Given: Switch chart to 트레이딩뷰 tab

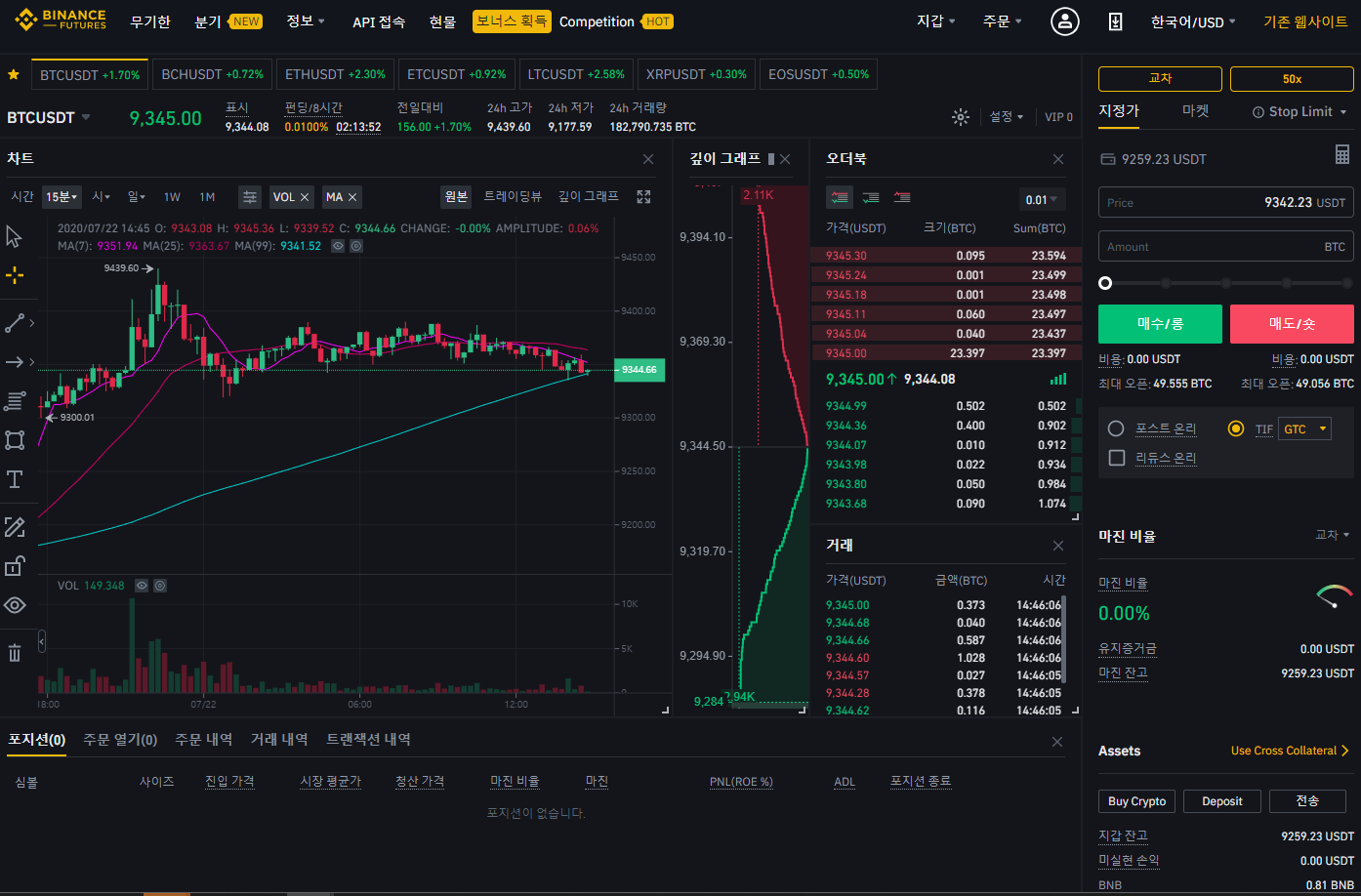Looking at the screenshot, I should click(513, 196).
